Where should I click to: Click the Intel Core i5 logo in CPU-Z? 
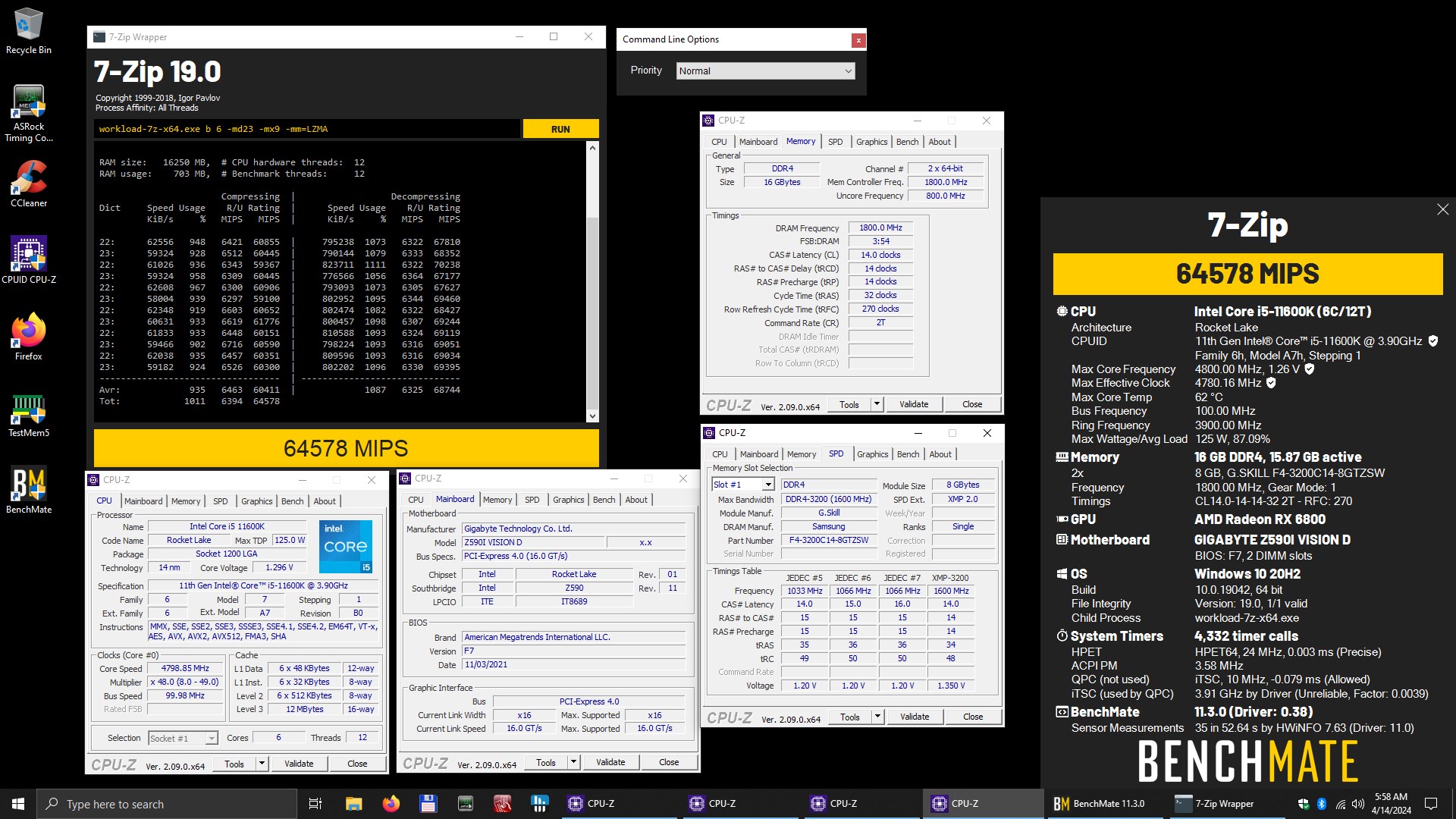pos(346,546)
